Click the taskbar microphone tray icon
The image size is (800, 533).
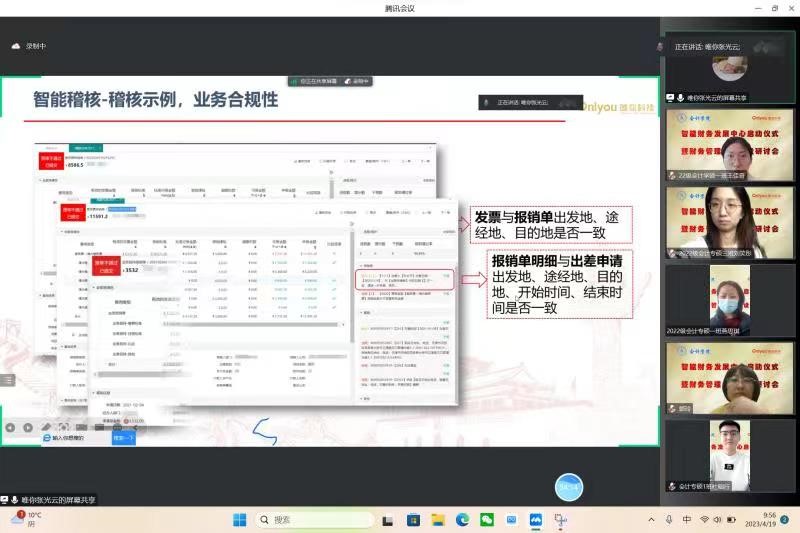tap(669, 520)
